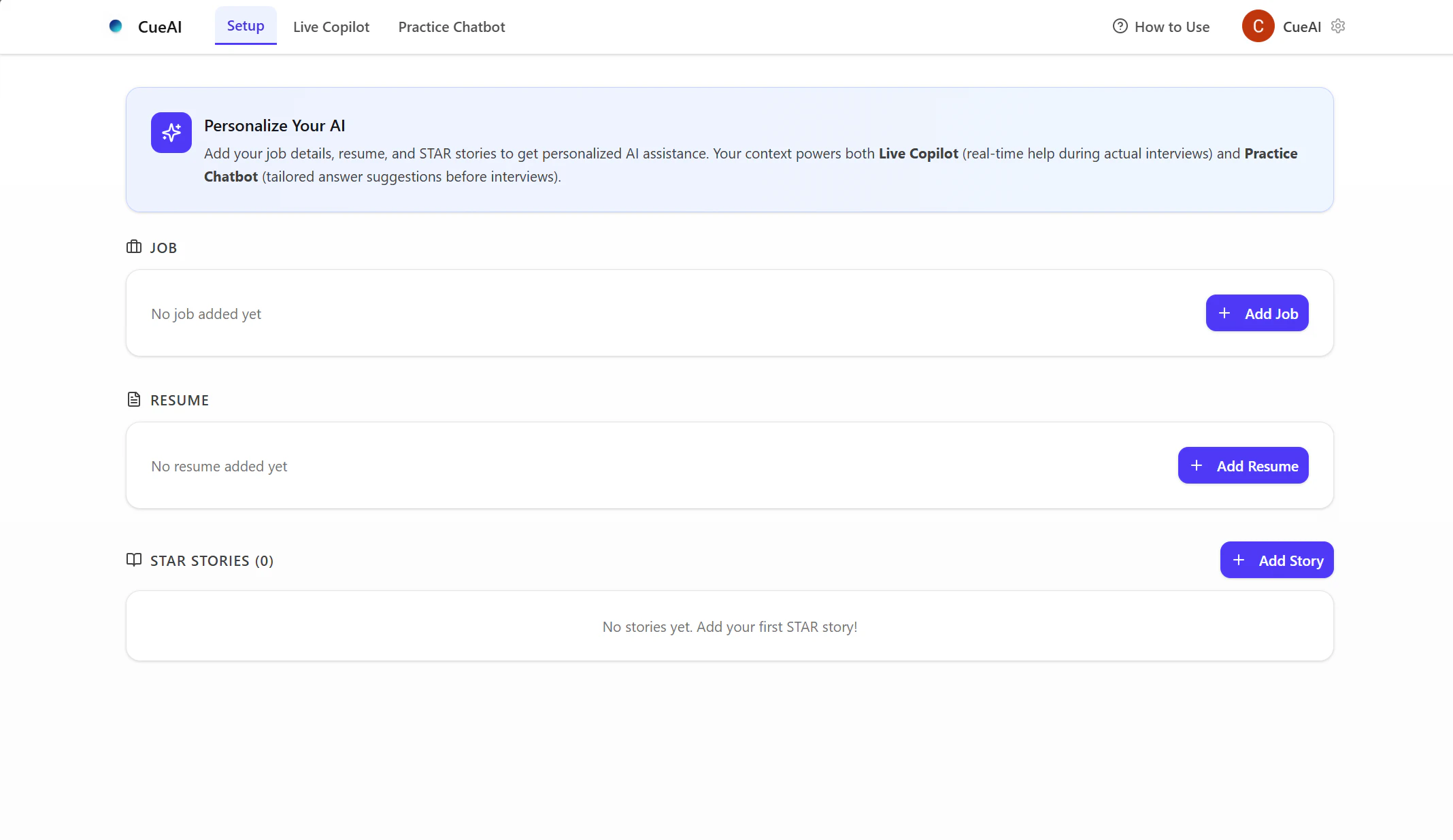The height and width of the screenshot is (840, 1453).
Task: Click the sparkle Personalize AI icon
Action: (171, 133)
